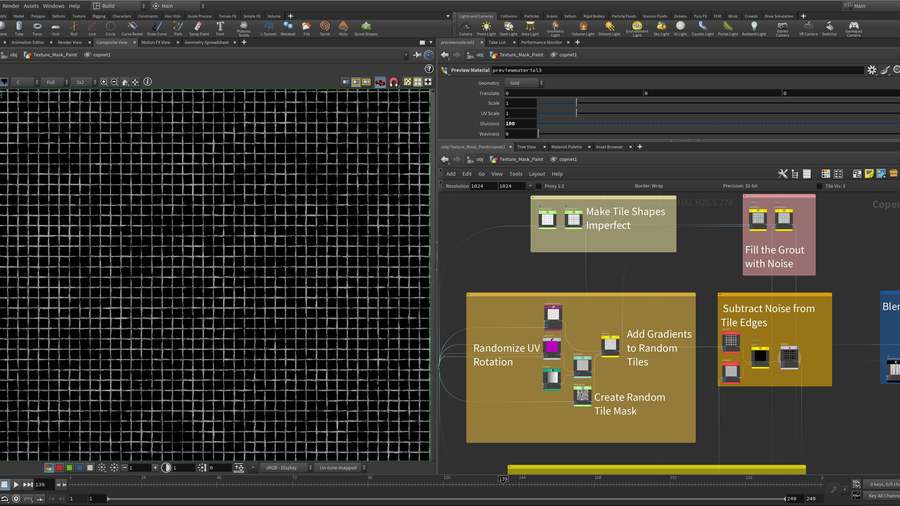Select the Null shelf tool

coord(73,28)
